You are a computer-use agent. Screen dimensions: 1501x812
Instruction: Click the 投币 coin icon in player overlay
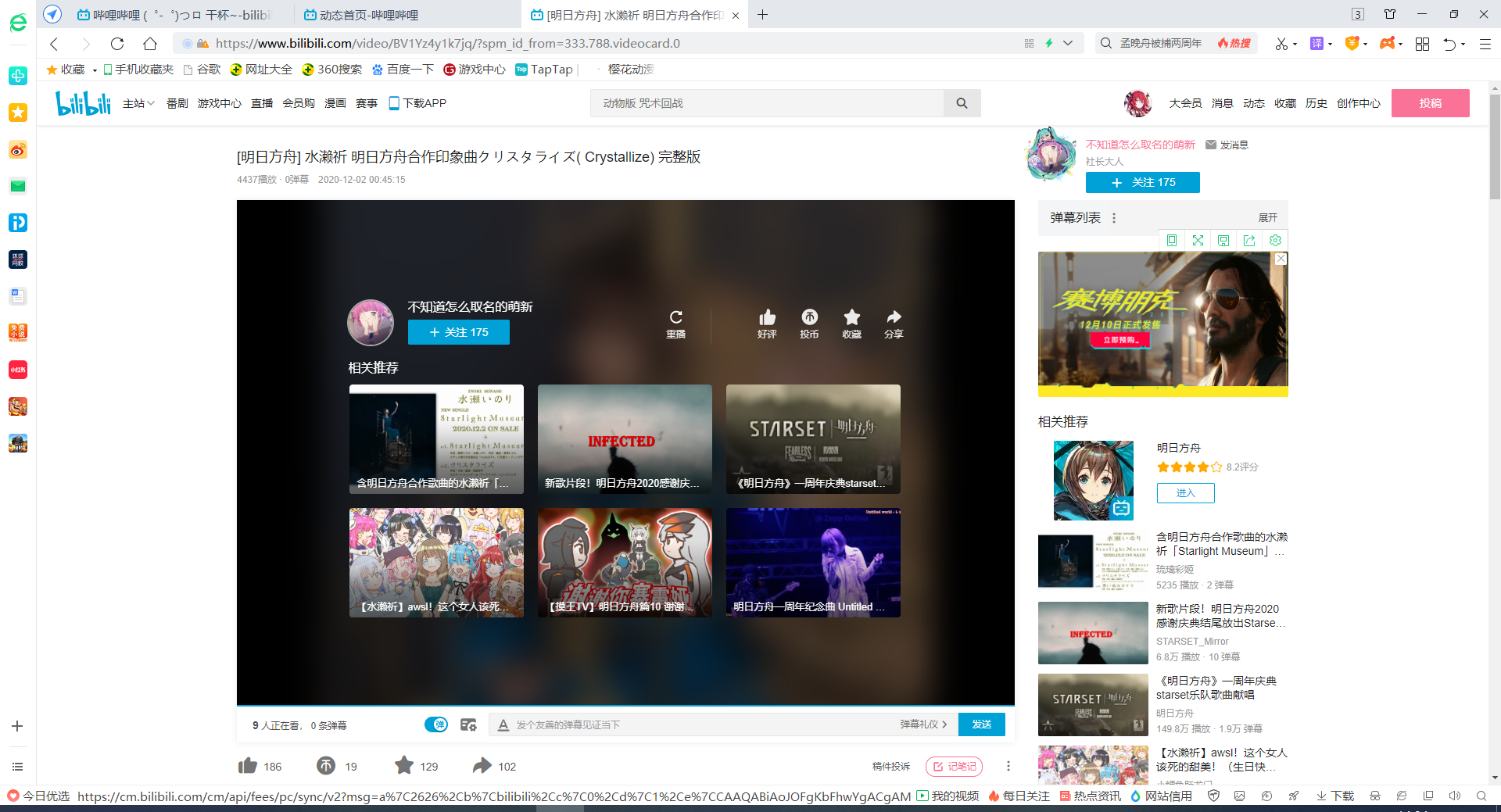(809, 317)
